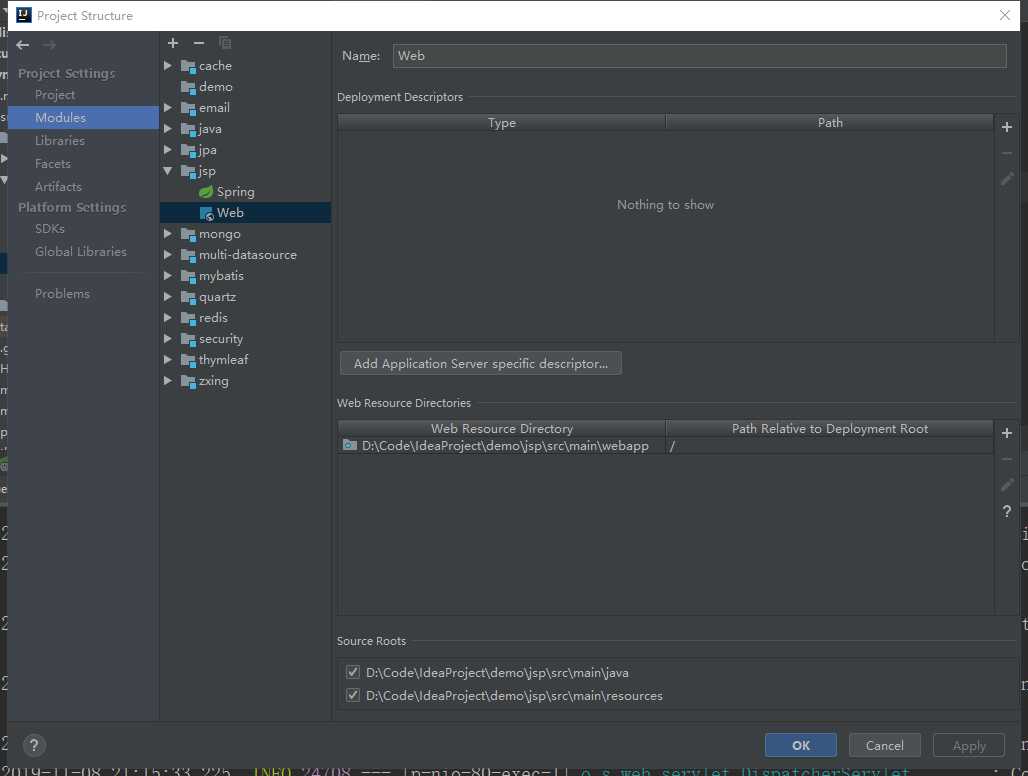Viewport: 1028px width, 776px height.
Task: Open the SDKs platform settings
Action: pyautogui.click(x=50, y=229)
